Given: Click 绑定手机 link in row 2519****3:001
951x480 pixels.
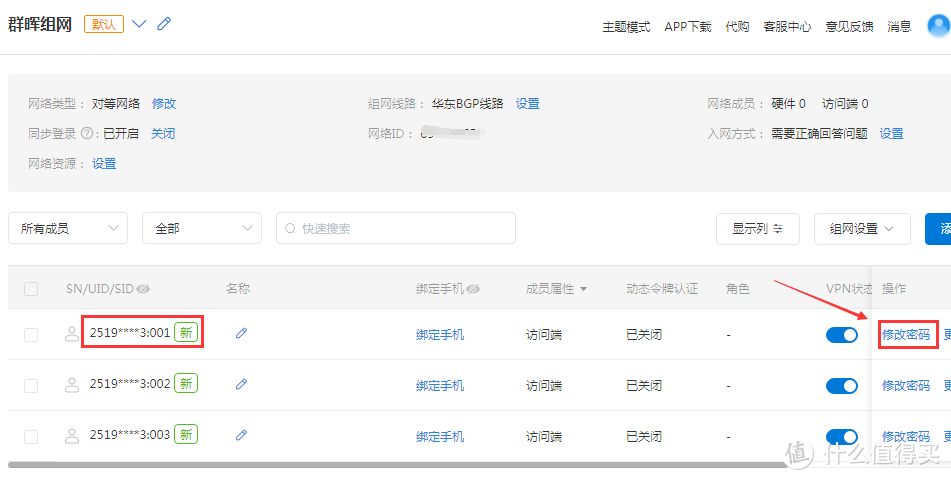Looking at the screenshot, I should pos(440,335).
